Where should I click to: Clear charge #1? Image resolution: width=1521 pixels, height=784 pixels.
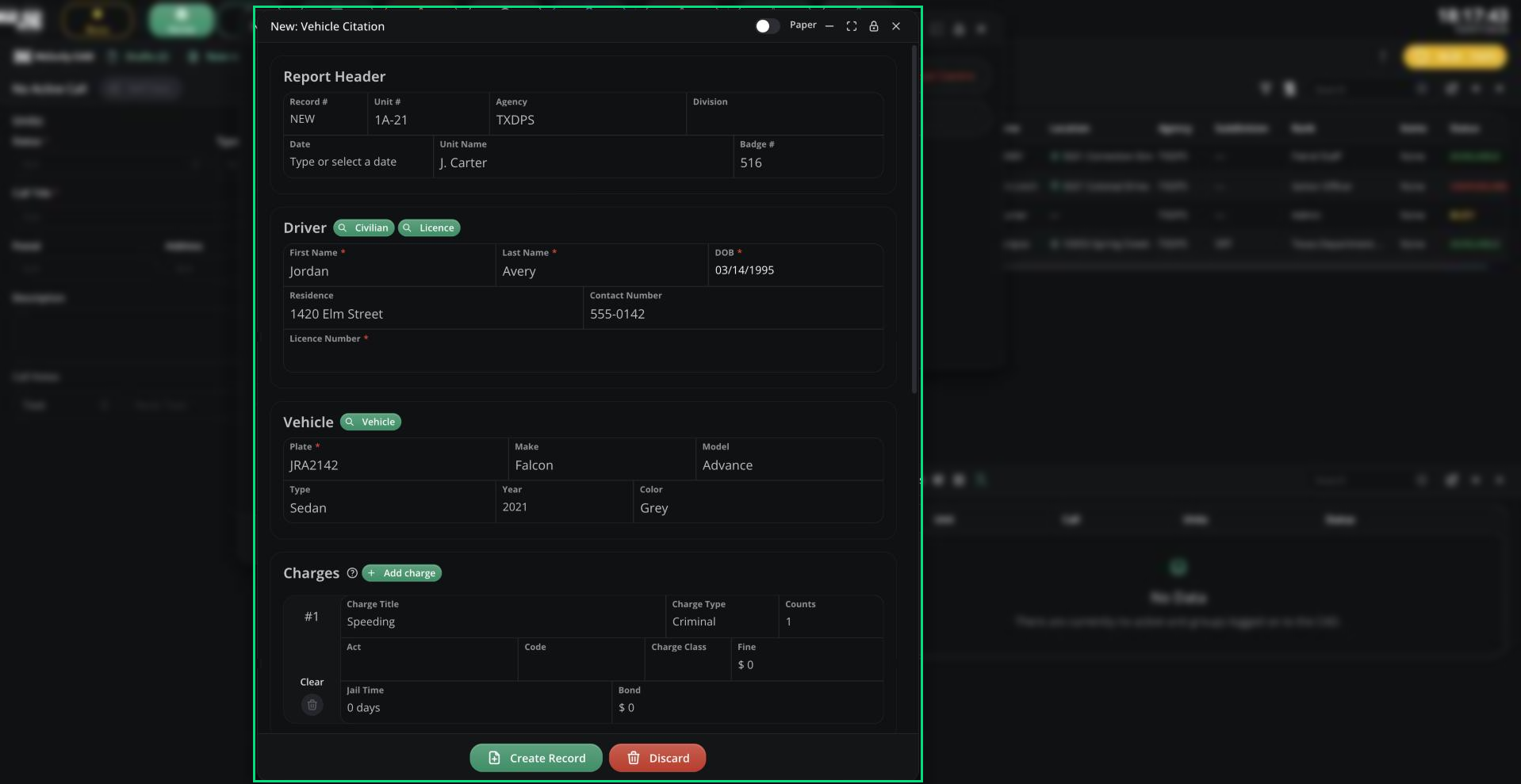[312, 682]
